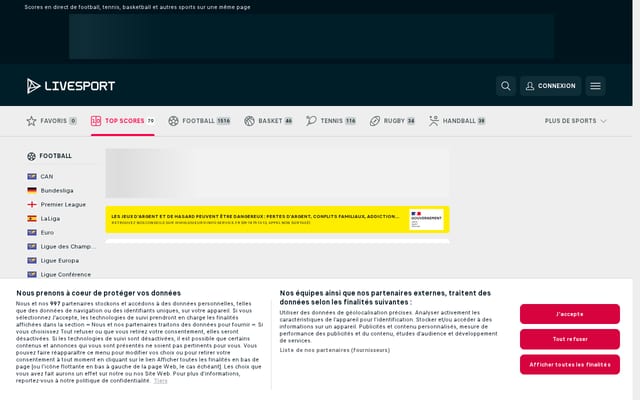The width and height of the screenshot is (640, 400).
Task: Open the Handball tab
Action: (457, 121)
